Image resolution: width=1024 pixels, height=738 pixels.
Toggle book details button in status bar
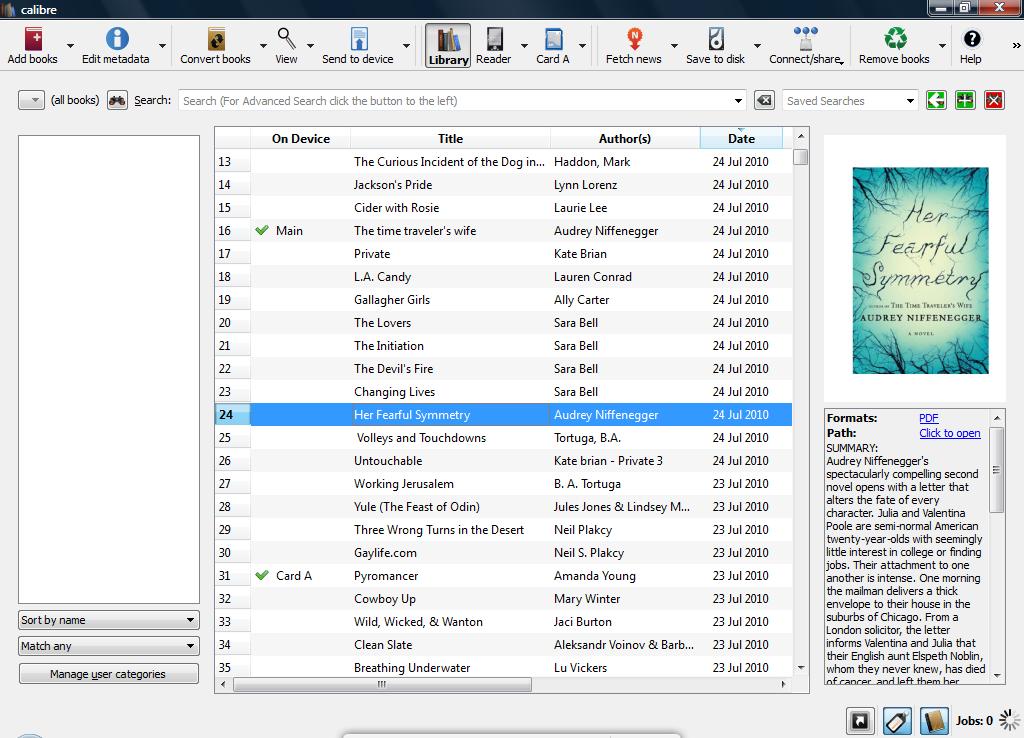point(934,721)
